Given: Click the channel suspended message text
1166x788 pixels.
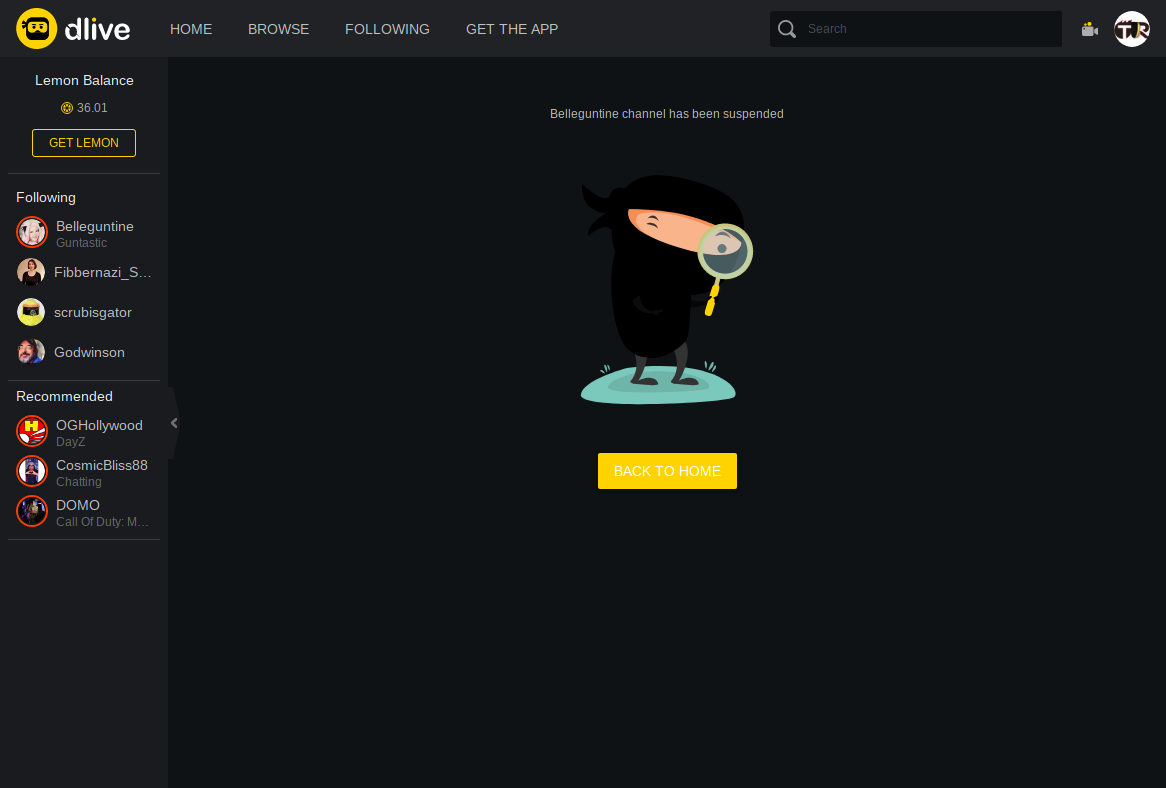Looking at the screenshot, I should point(666,114).
